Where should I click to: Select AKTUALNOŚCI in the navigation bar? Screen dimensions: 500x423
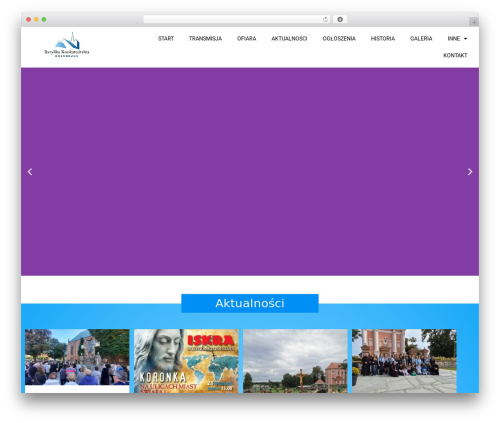click(289, 39)
